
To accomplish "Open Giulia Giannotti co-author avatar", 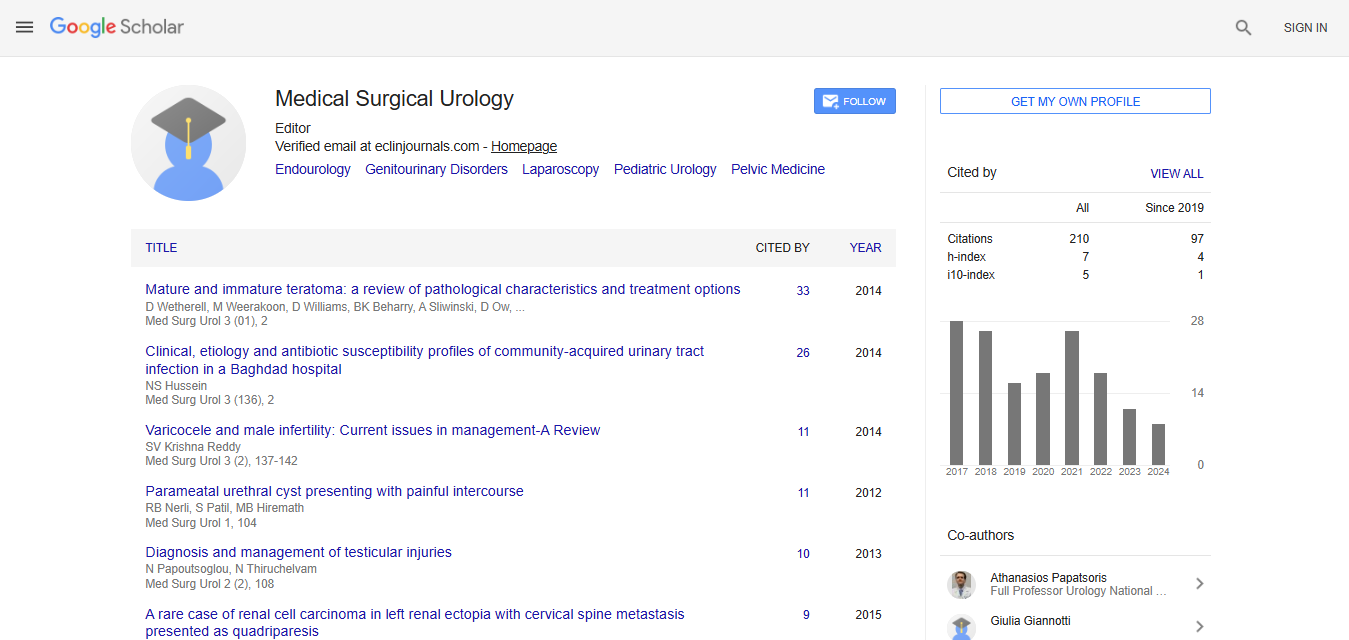I will pyautogui.click(x=961, y=627).
